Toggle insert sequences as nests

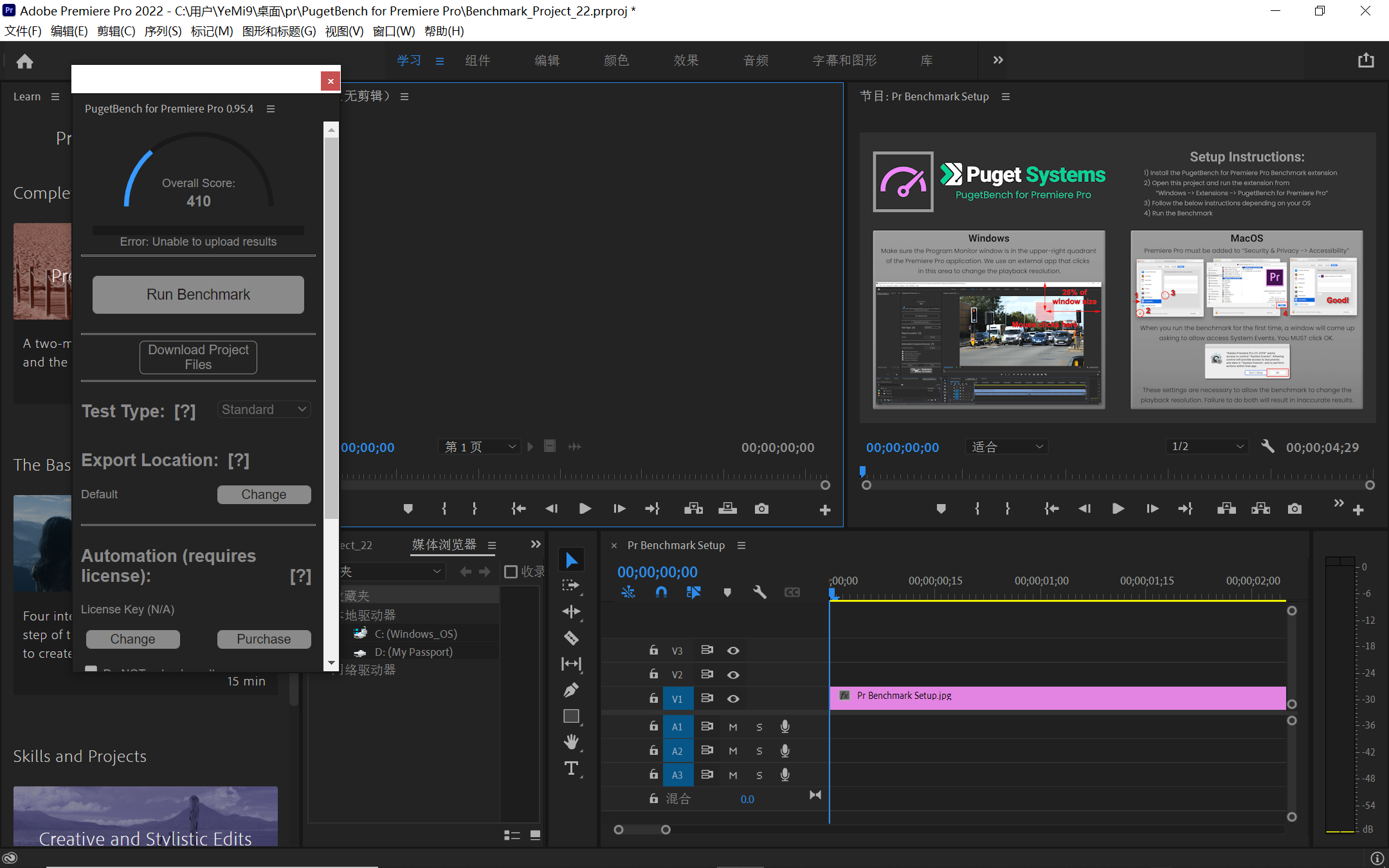pyautogui.click(x=628, y=592)
